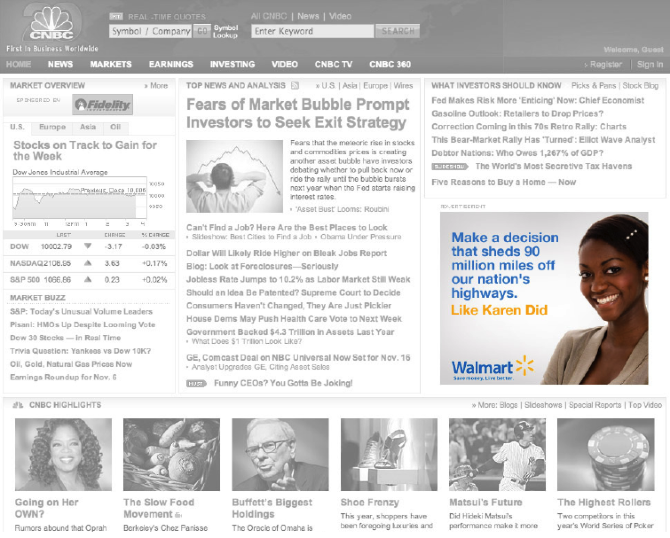Open the CNBC 360 menu
The width and height of the screenshot is (670, 538).
coord(390,64)
